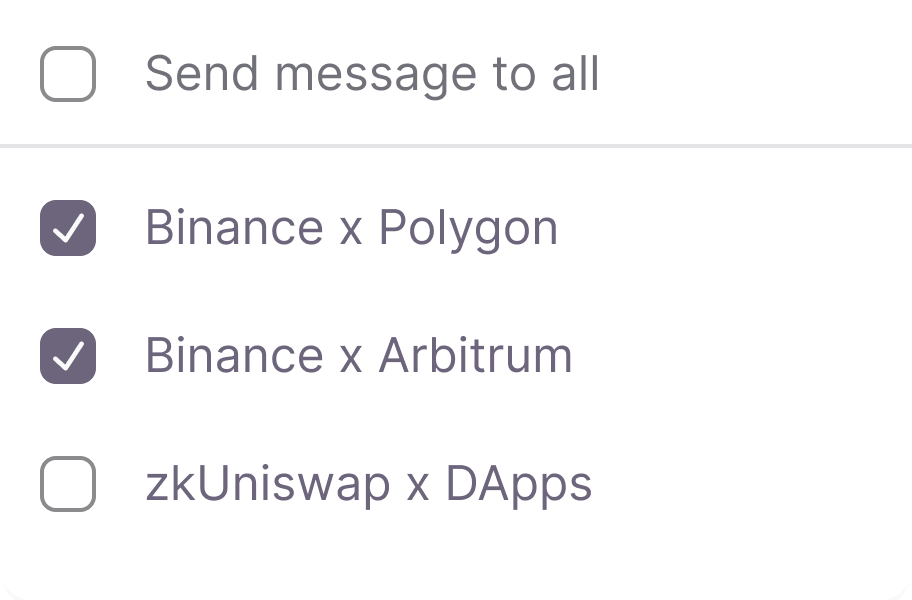Image resolution: width=912 pixels, height=600 pixels.
Task: Click the Send message to all text
Action: coord(374,71)
